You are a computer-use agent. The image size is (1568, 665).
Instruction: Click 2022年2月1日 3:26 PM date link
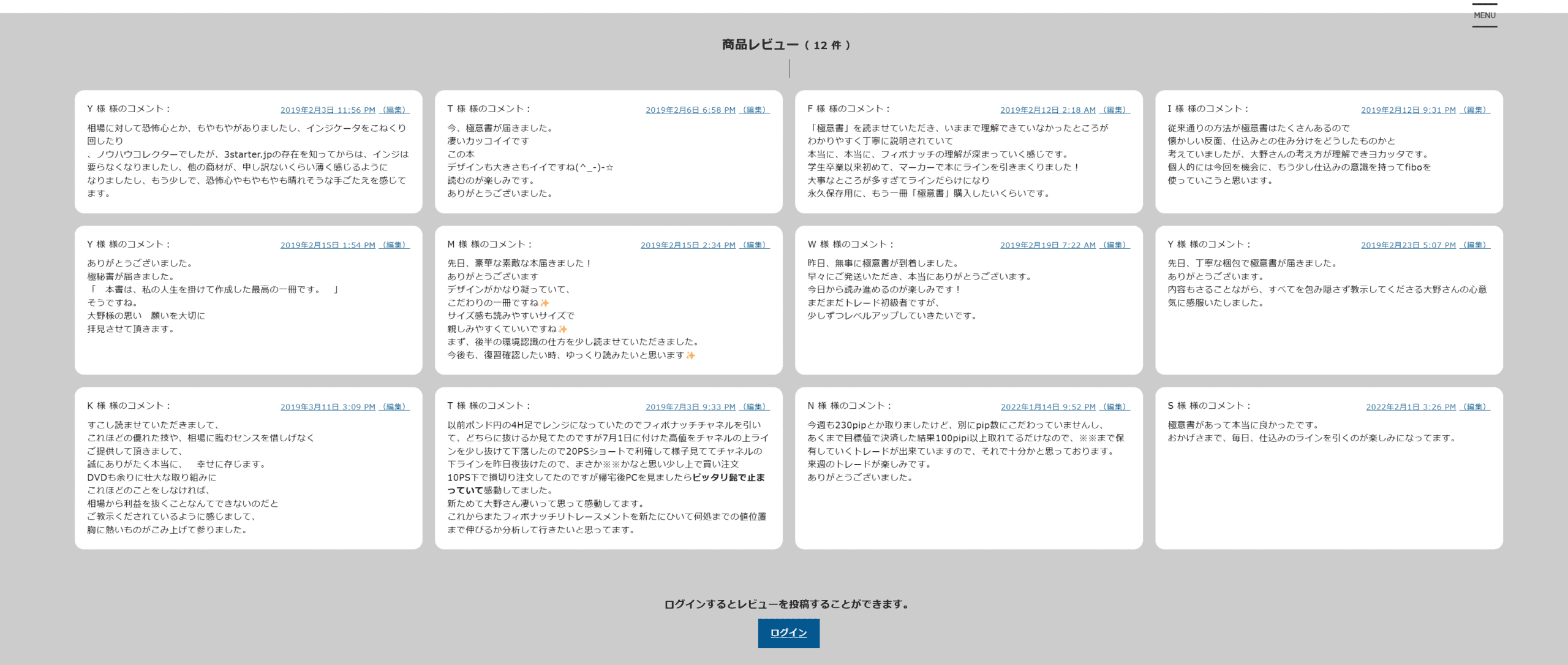(x=1411, y=407)
